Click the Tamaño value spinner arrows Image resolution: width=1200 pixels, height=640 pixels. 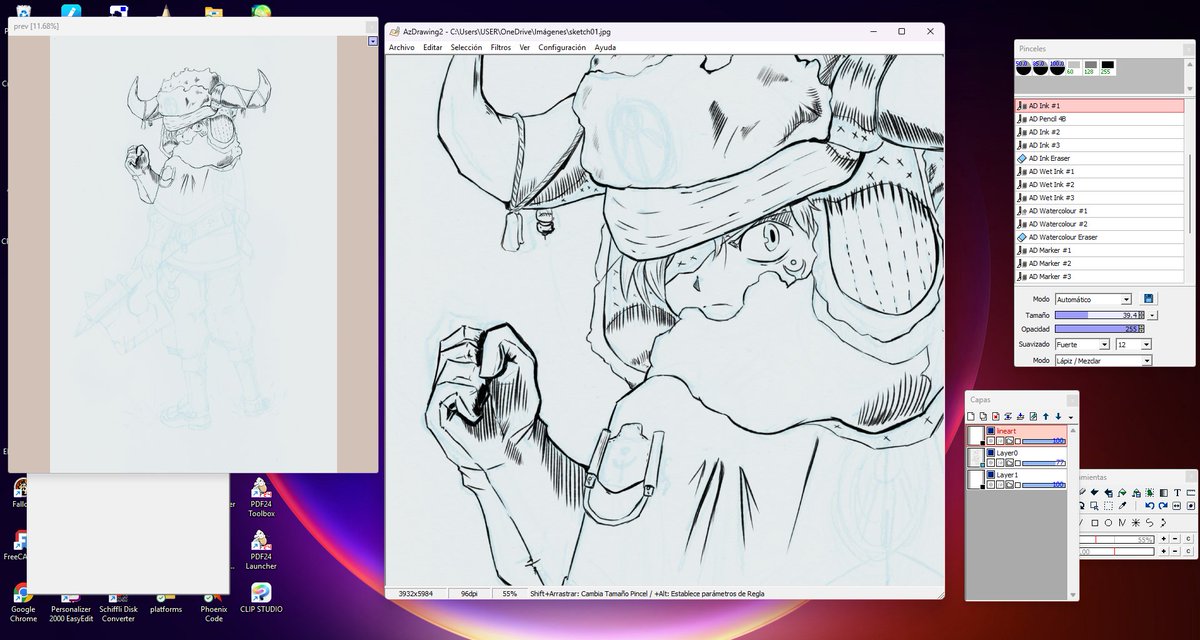[1141, 315]
